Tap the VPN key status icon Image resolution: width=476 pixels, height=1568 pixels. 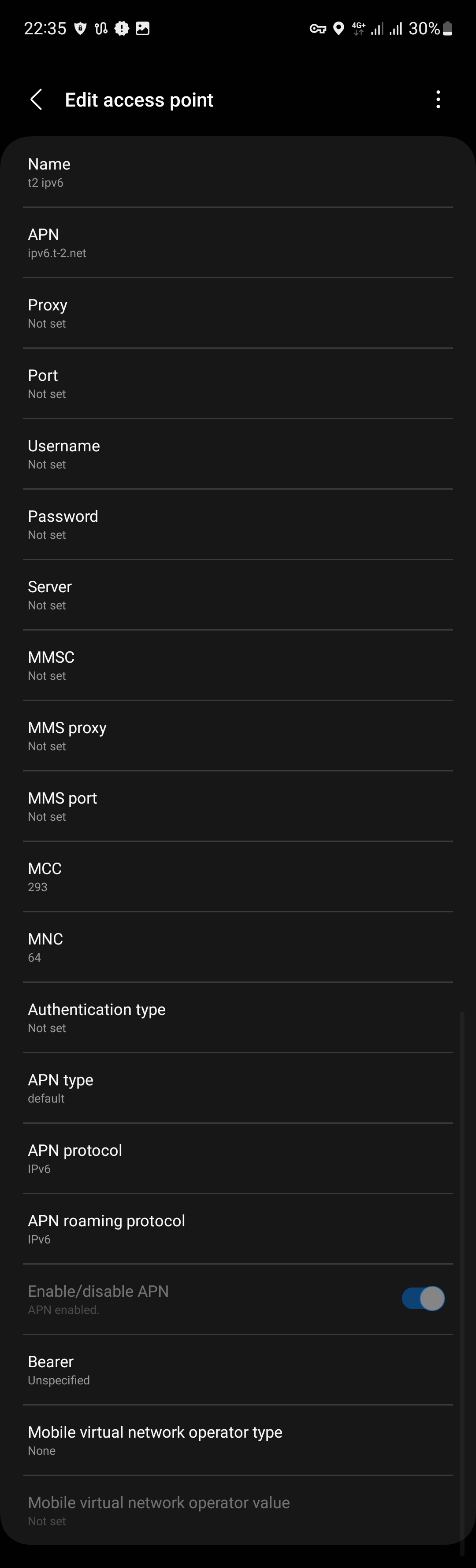point(317,29)
